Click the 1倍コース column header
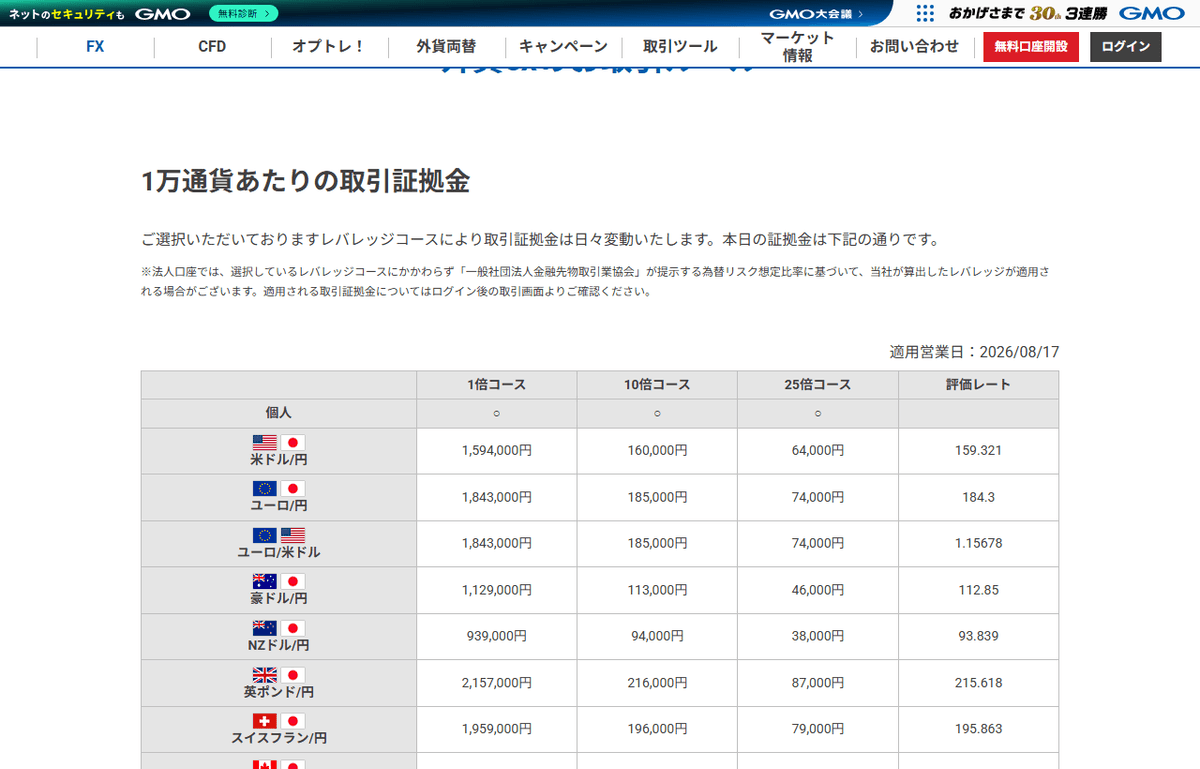The width and height of the screenshot is (1200, 769). [x=496, y=385]
